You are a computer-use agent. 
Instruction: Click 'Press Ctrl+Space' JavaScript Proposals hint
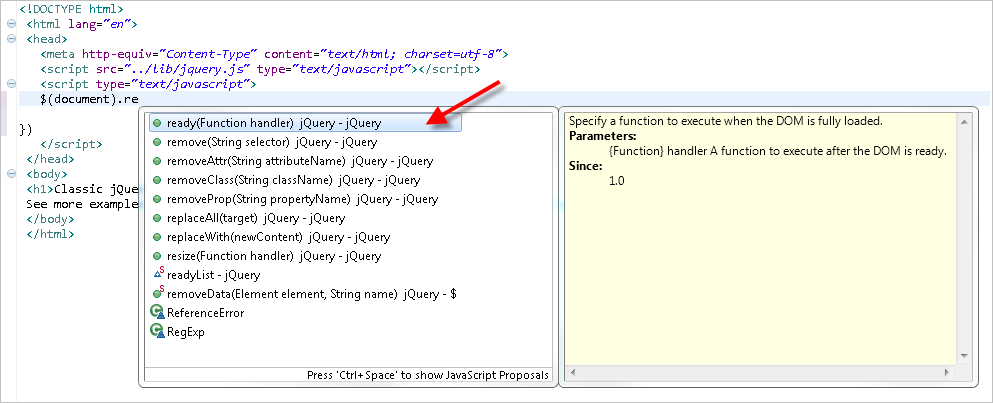(x=428, y=375)
